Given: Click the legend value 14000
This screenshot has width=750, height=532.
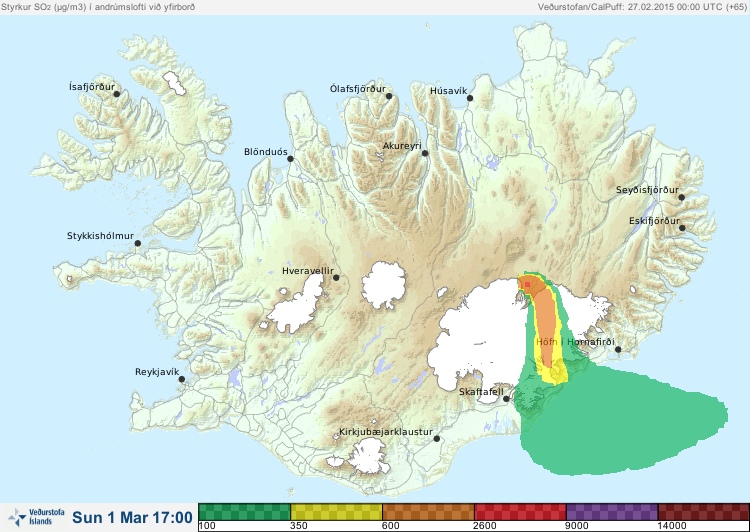Looking at the screenshot, I should [672, 526].
